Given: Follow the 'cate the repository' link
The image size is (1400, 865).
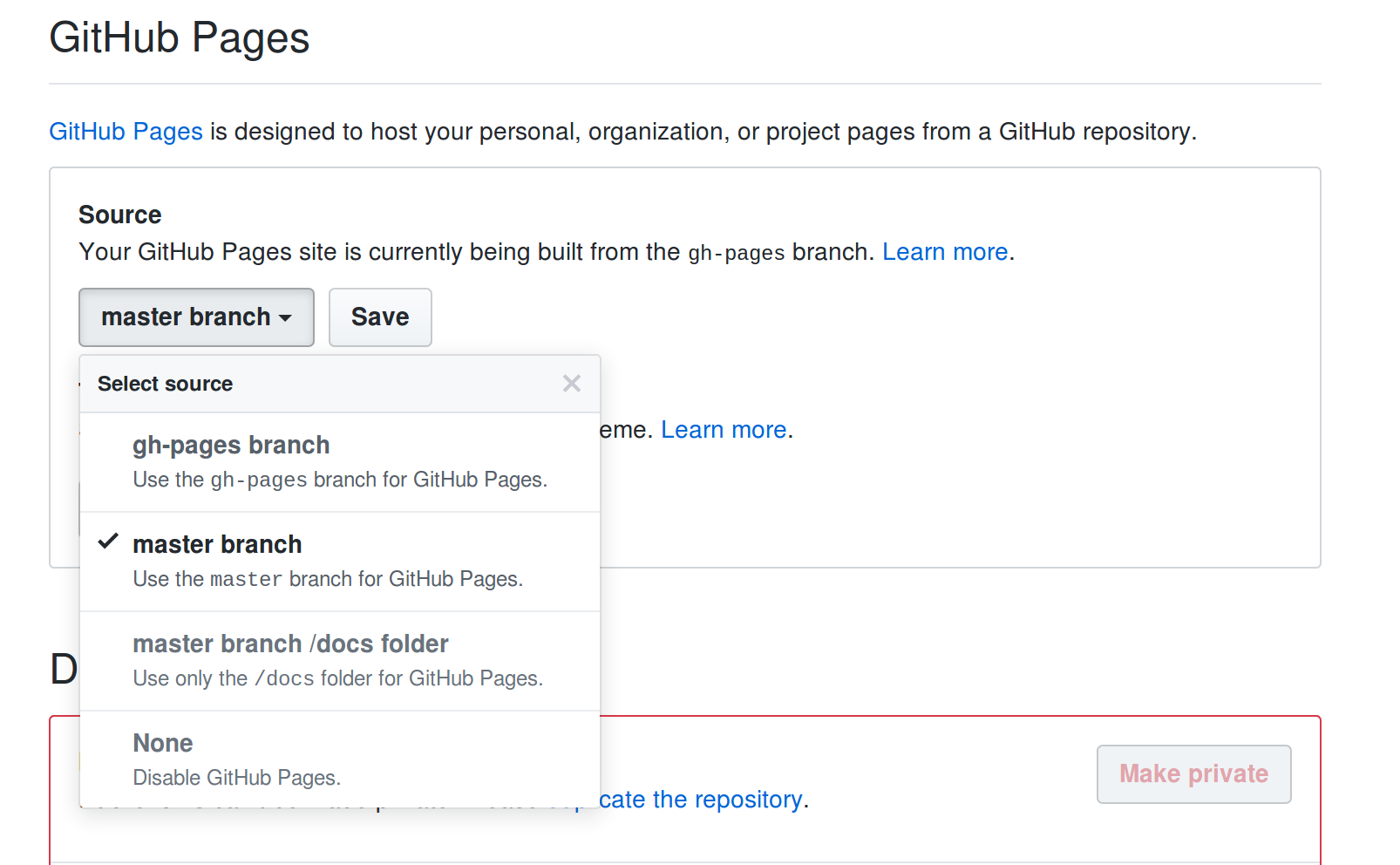Looking at the screenshot, I should click(x=701, y=800).
